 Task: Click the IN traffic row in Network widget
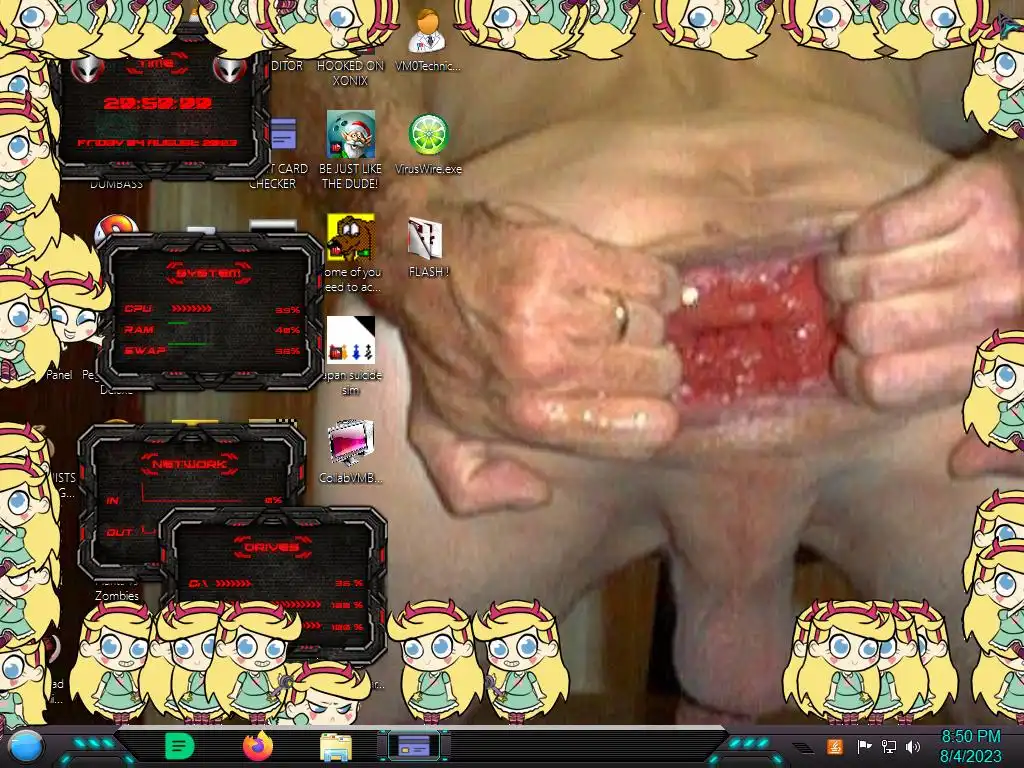tap(194, 500)
